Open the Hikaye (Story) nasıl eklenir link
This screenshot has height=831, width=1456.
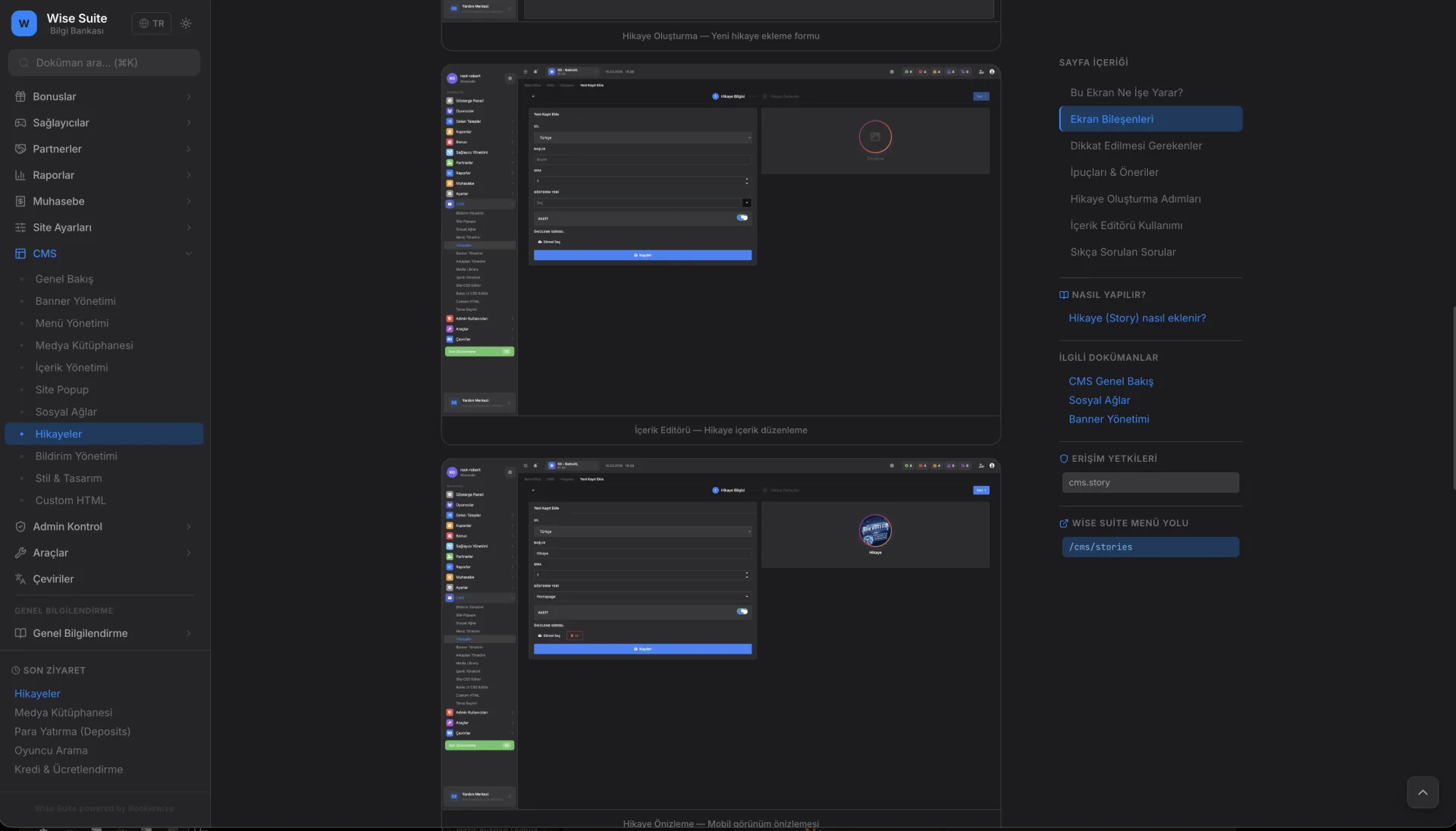[x=1137, y=318]
